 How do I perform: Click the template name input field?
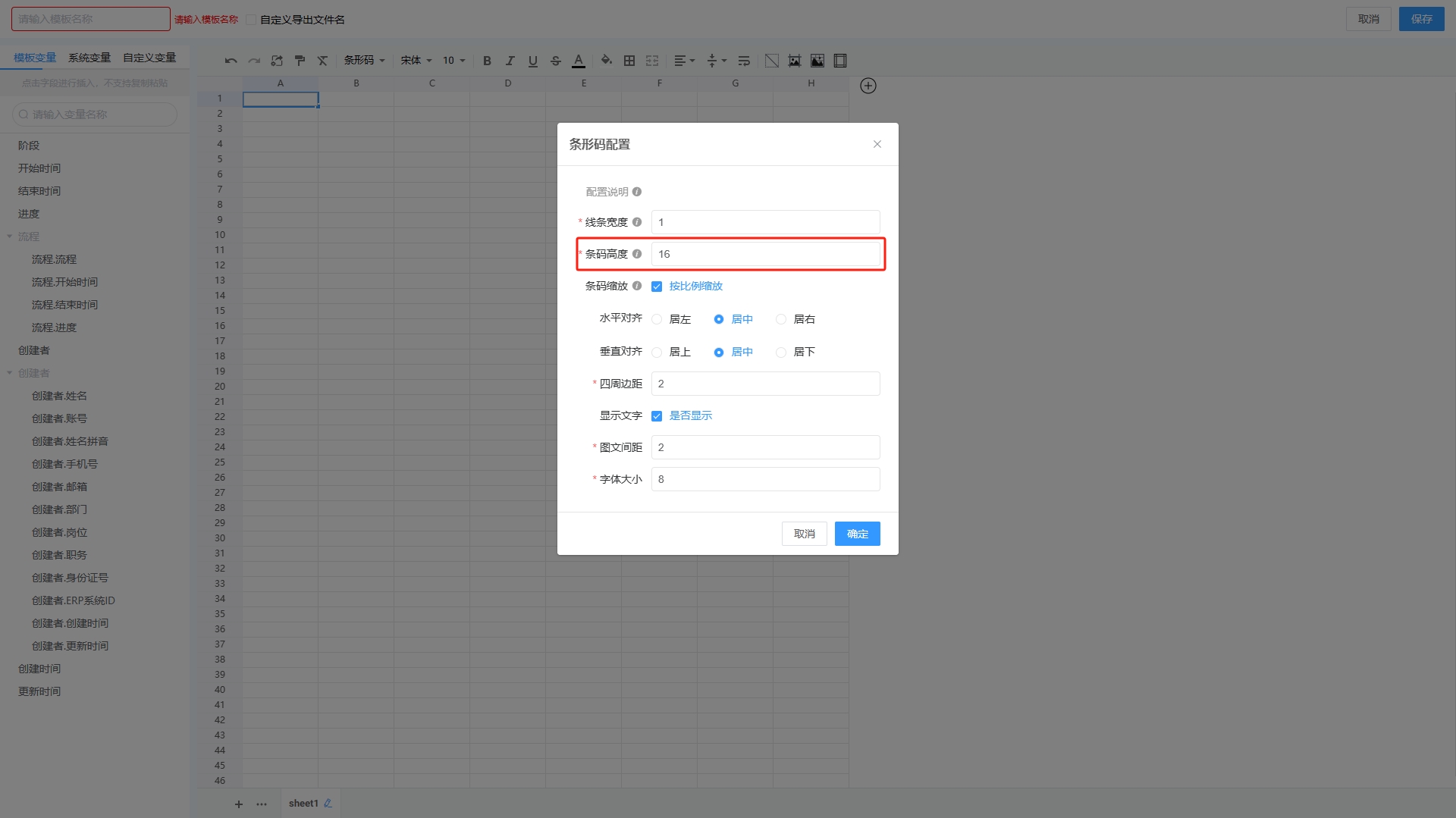coord(91,19)
